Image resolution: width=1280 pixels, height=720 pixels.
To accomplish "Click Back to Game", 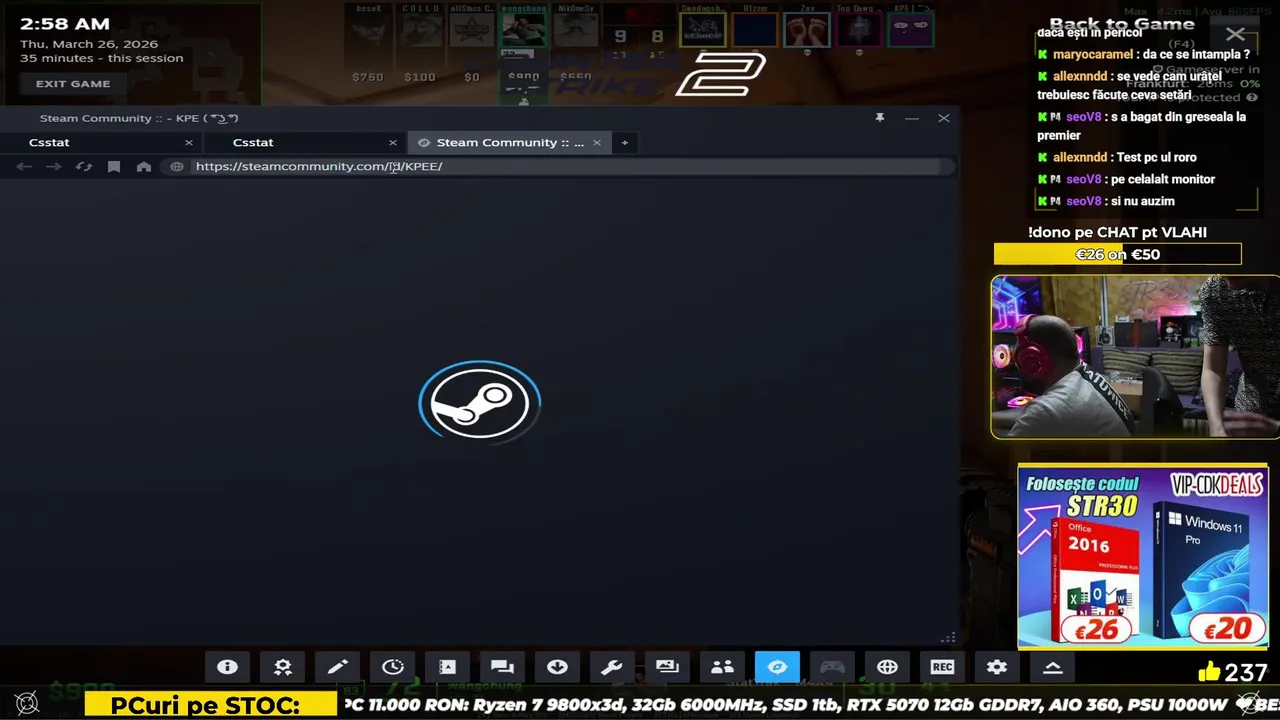I will pyautogui.click(x=1122, y=24).
